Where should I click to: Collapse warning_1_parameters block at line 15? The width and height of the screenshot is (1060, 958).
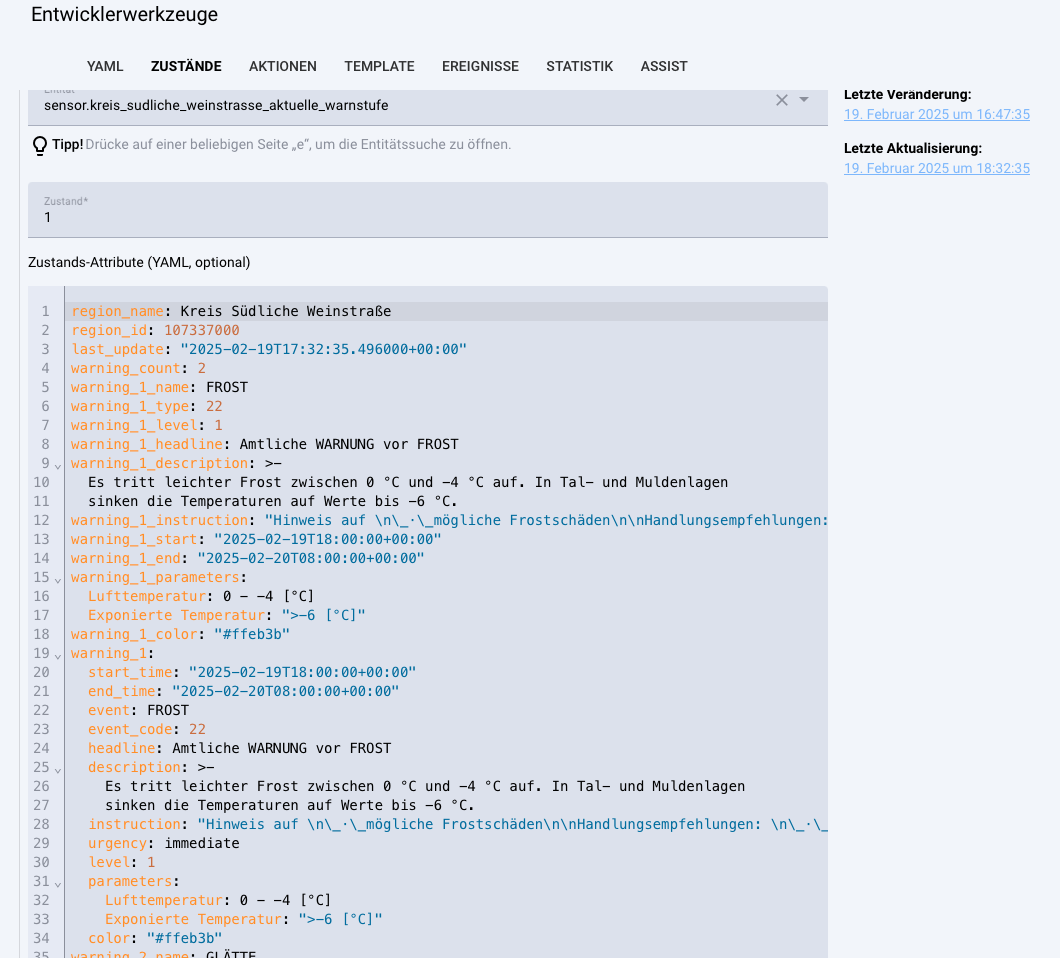(x=58, y=578)
